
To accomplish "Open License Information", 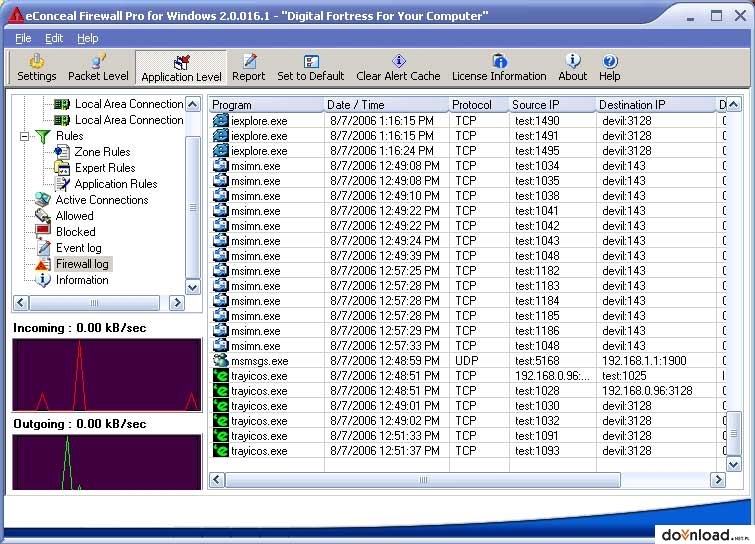I will (499, 68).
